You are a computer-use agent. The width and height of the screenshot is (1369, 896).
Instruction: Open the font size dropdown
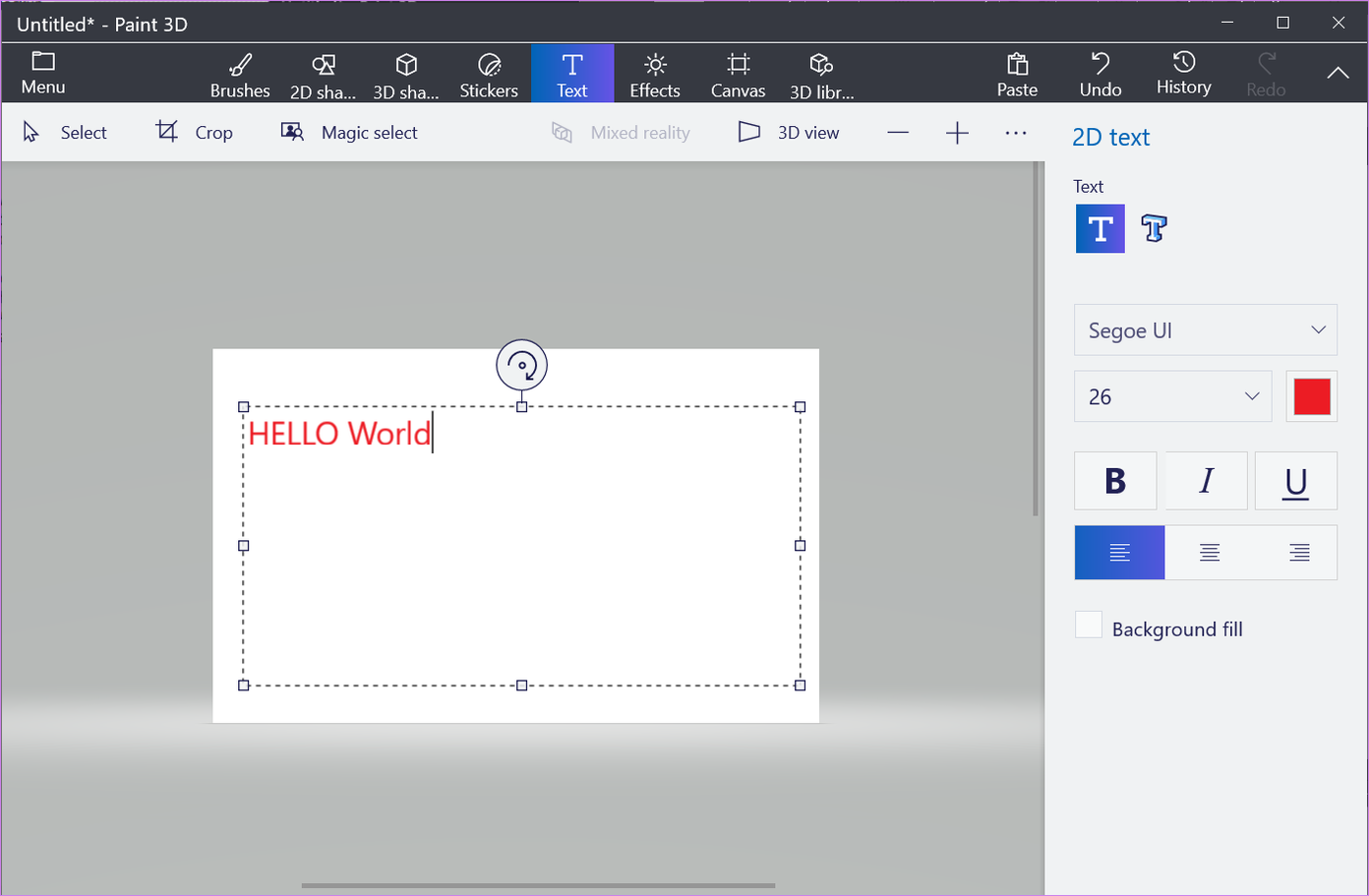[1172, 396]
